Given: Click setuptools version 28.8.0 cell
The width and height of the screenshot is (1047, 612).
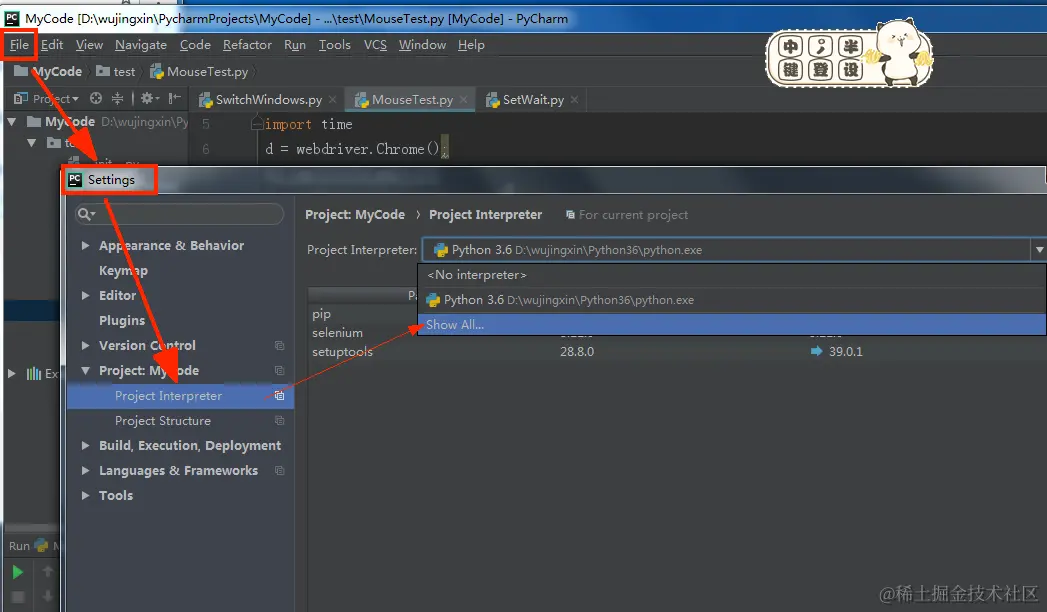Looking at the screenshot, I should pyautogui.click(x=577, y=352).
